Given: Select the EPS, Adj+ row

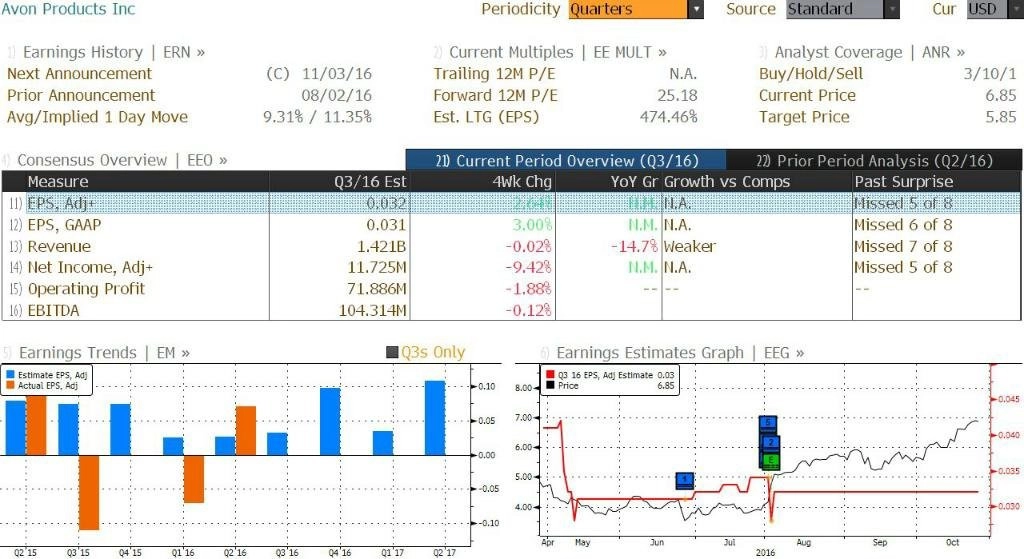Looking at the screenshot, I should tap(511, 203).
